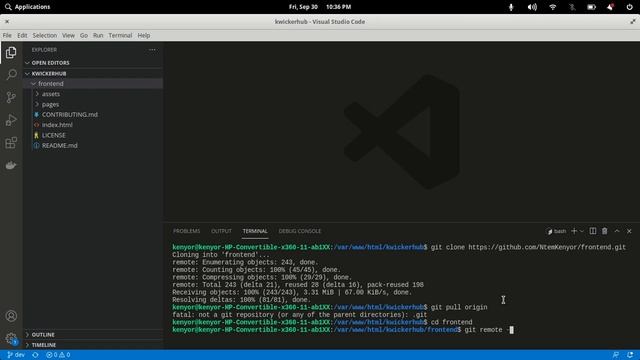Synchronize changes in status bar

point(36,355)
